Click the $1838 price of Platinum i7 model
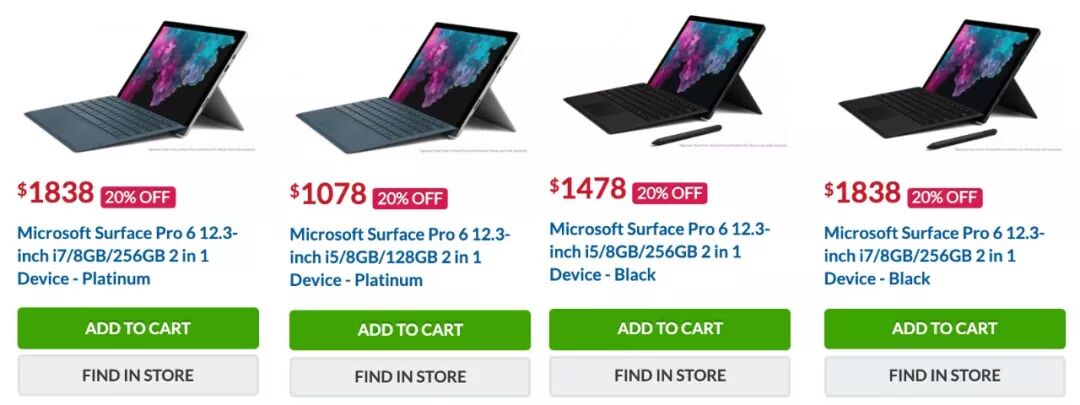Image resolution: width=1080 pixels, height=405 pixels. click(x=56, y=193)
